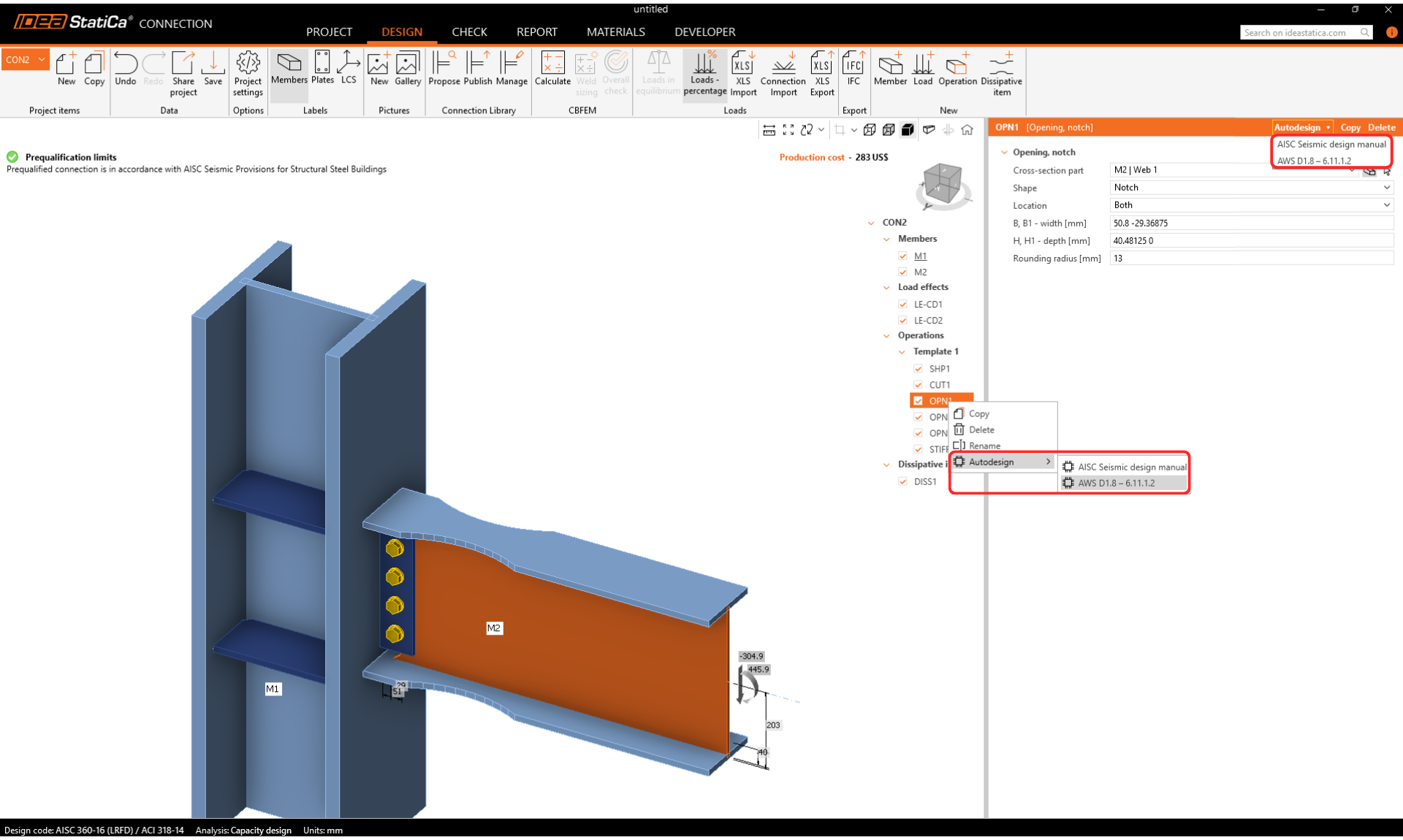Click the Delete button in OPN1 header
Image resolution: width=1403 pixels, height=840 pixels.
tap(1381, 127)
